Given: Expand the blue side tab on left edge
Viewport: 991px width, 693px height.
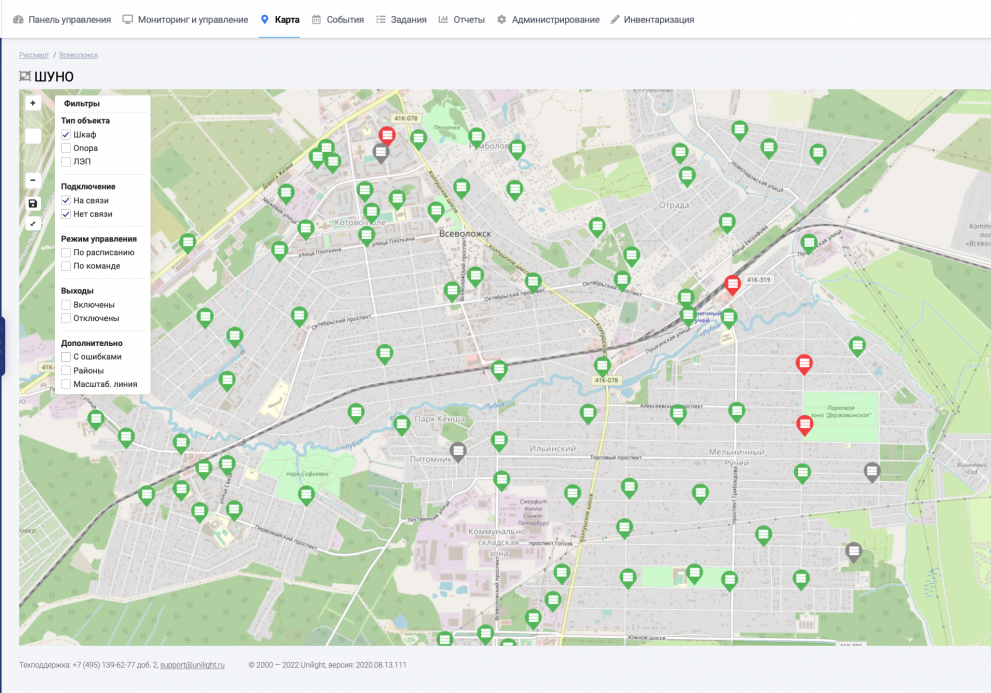Looking at the screenshot, I should pos(2,346).
